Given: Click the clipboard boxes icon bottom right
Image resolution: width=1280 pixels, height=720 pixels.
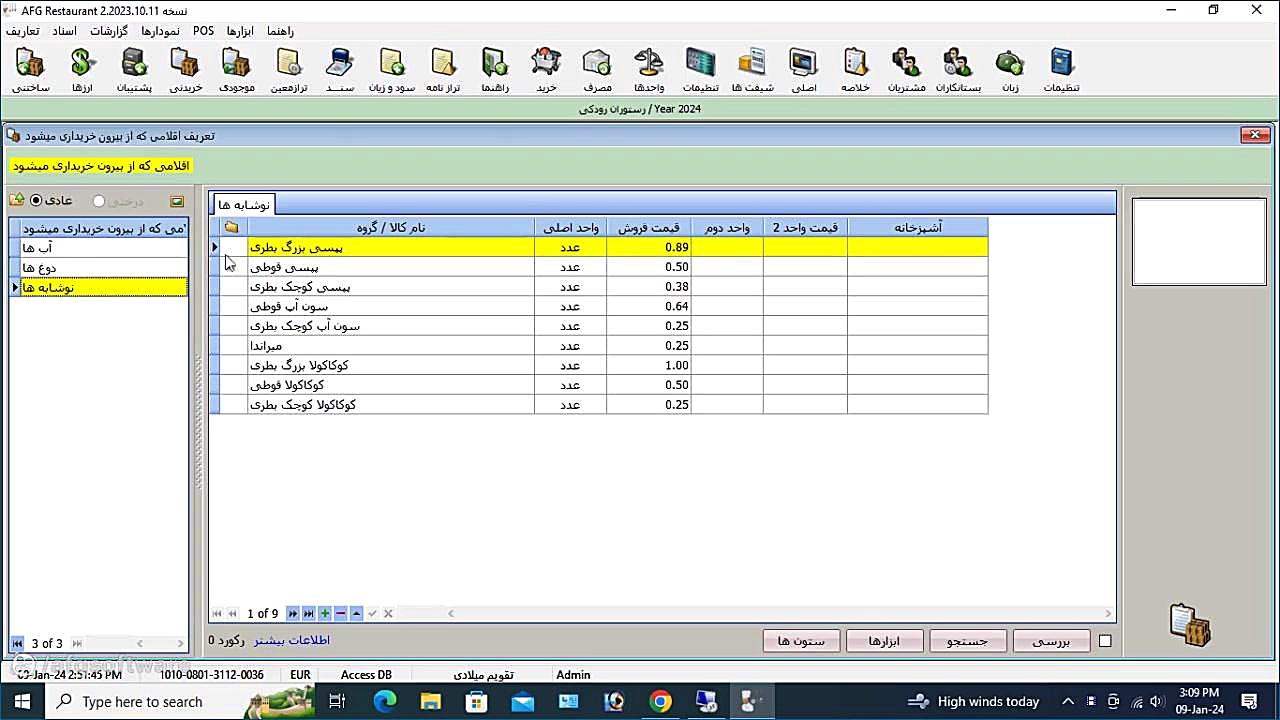Looking at the screenshot, I should coord(1190,625).
